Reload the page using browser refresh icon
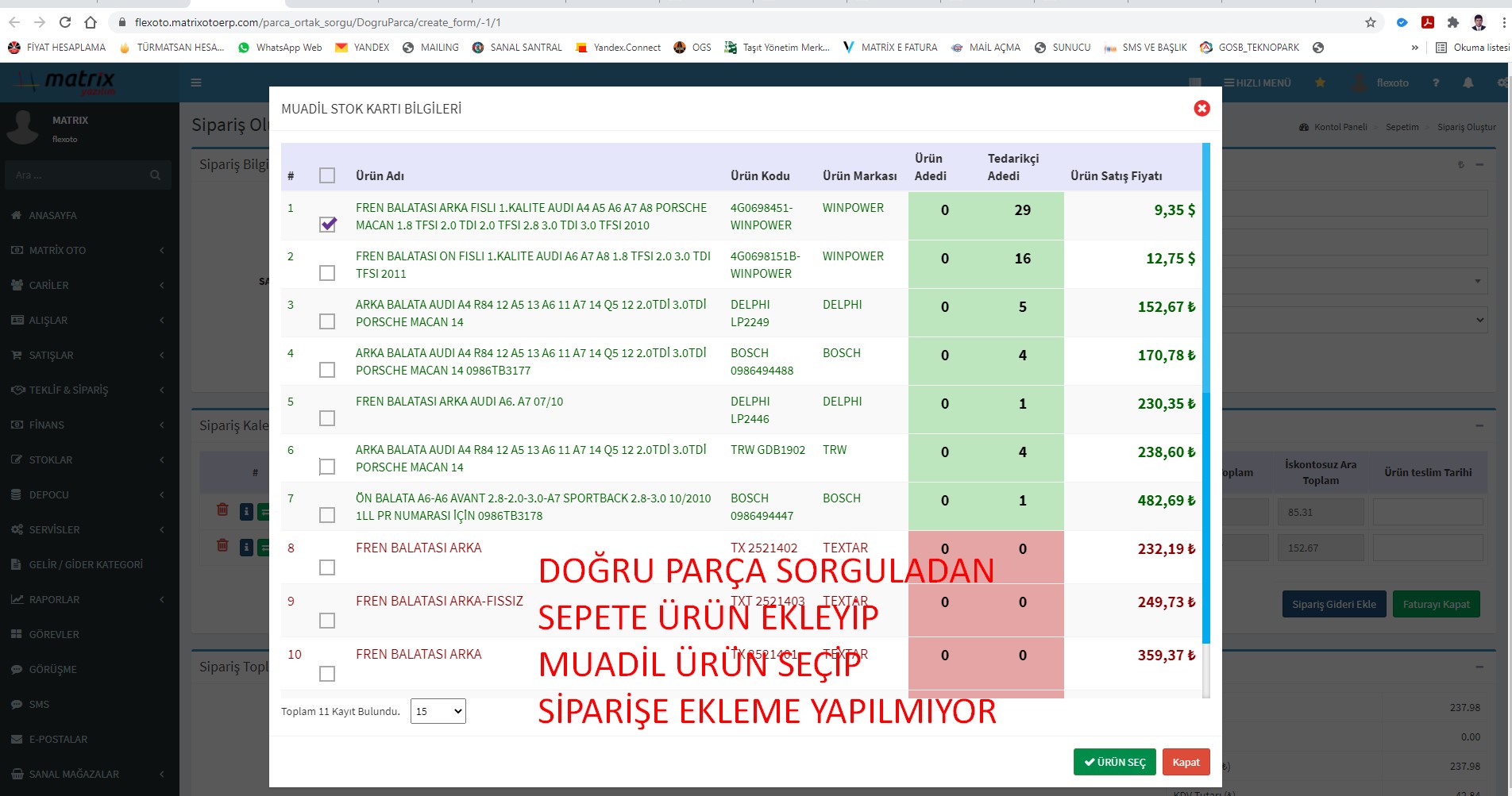 tap(65, 22)
